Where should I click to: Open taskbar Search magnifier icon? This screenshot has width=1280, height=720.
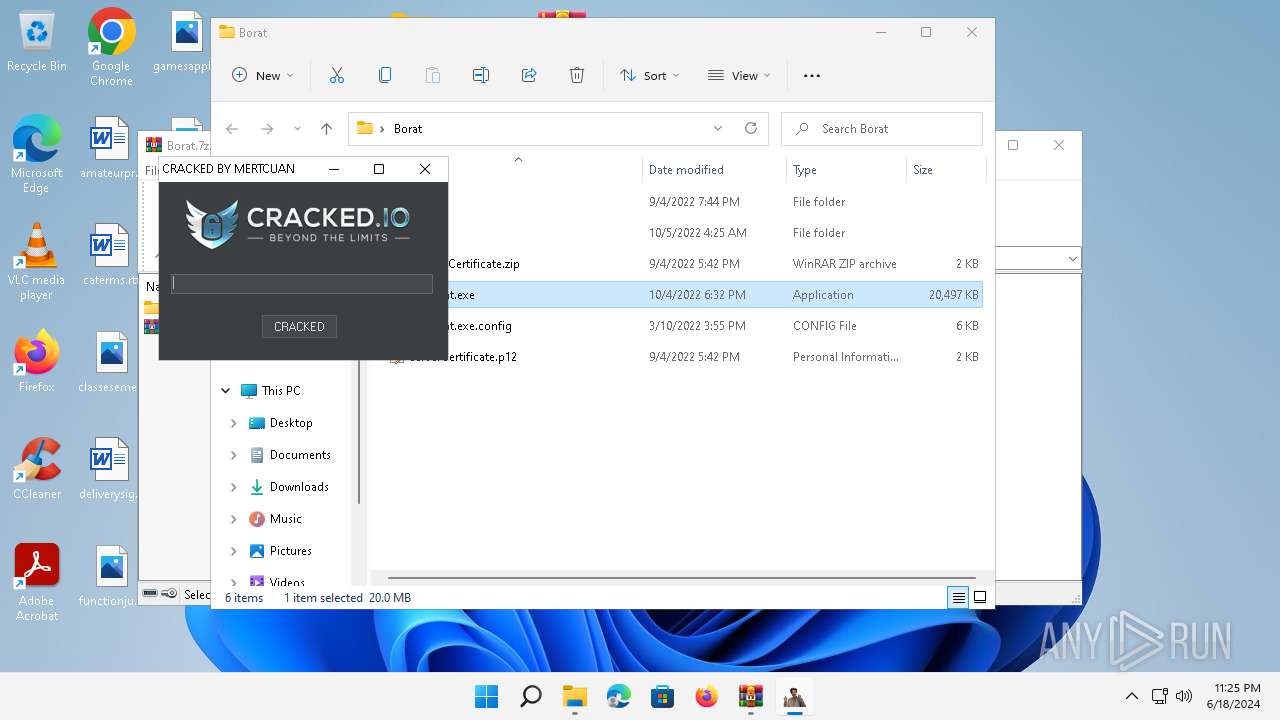[x=530, y=696]
